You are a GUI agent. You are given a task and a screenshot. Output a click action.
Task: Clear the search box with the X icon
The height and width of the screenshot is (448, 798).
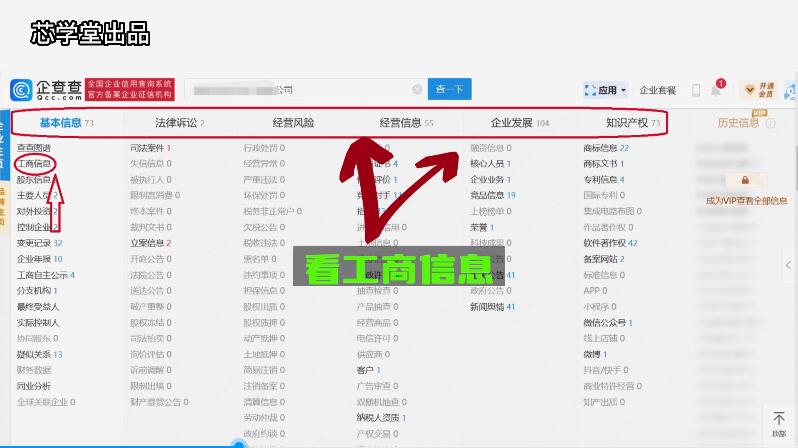coord(417,90)
